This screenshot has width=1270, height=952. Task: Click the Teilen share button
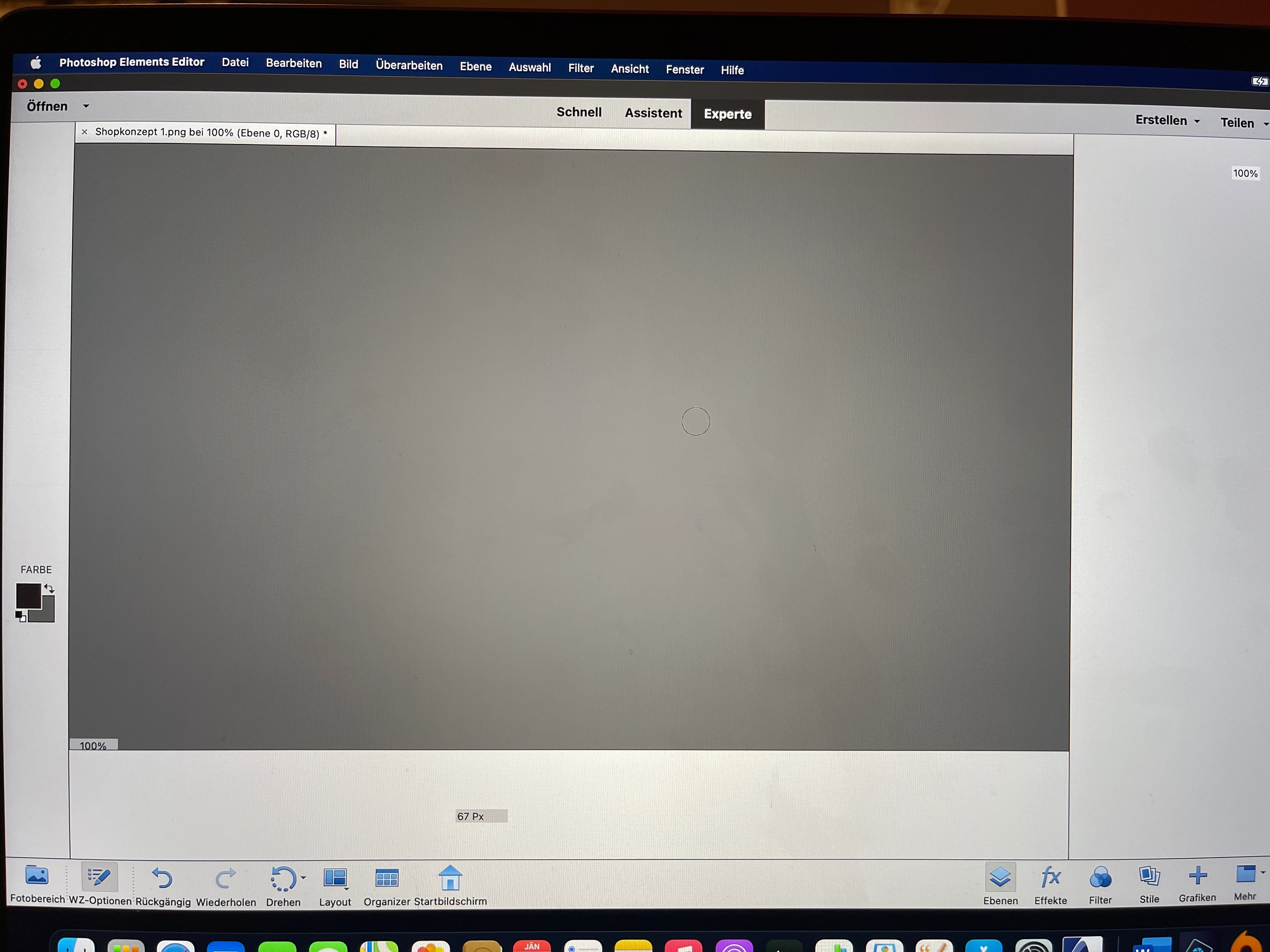tap(1238, 123)
